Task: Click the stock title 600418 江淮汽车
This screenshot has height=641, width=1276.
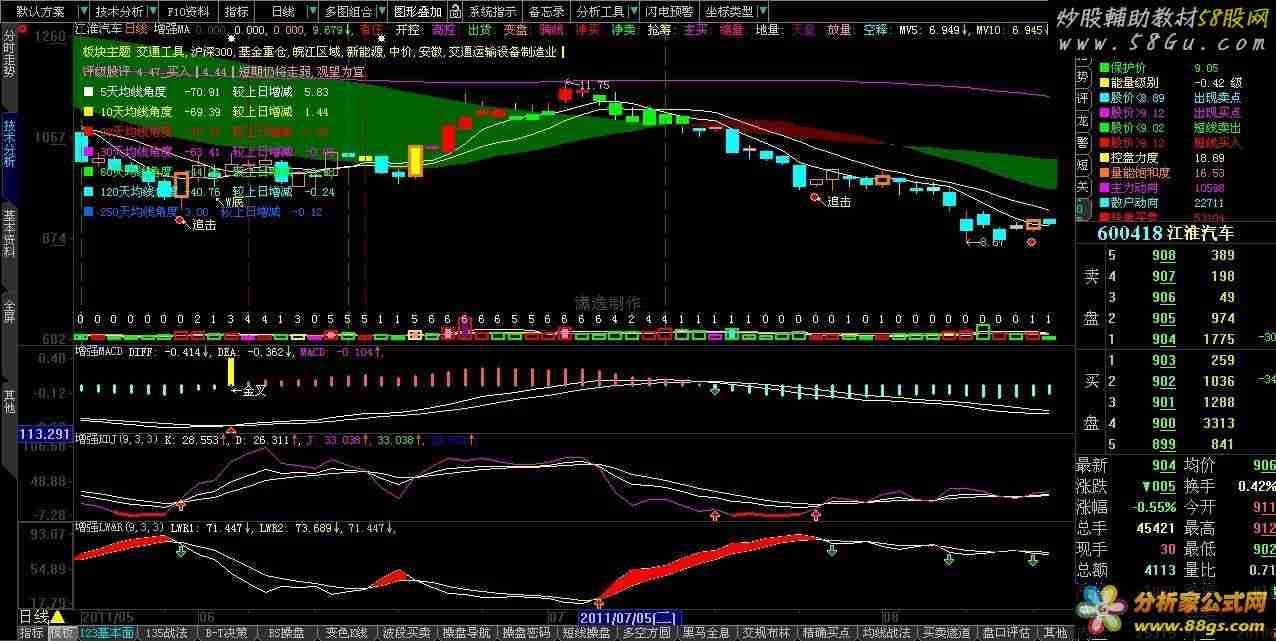Action: (1165, 233)
